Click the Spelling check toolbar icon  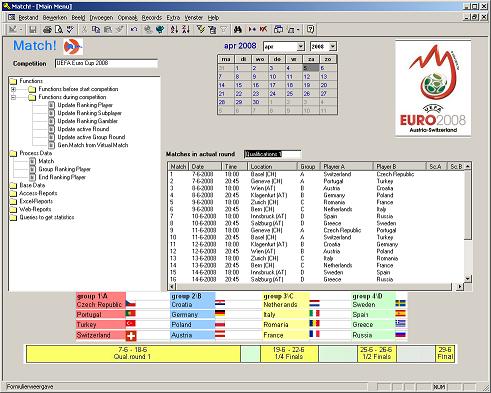point(70,30)
